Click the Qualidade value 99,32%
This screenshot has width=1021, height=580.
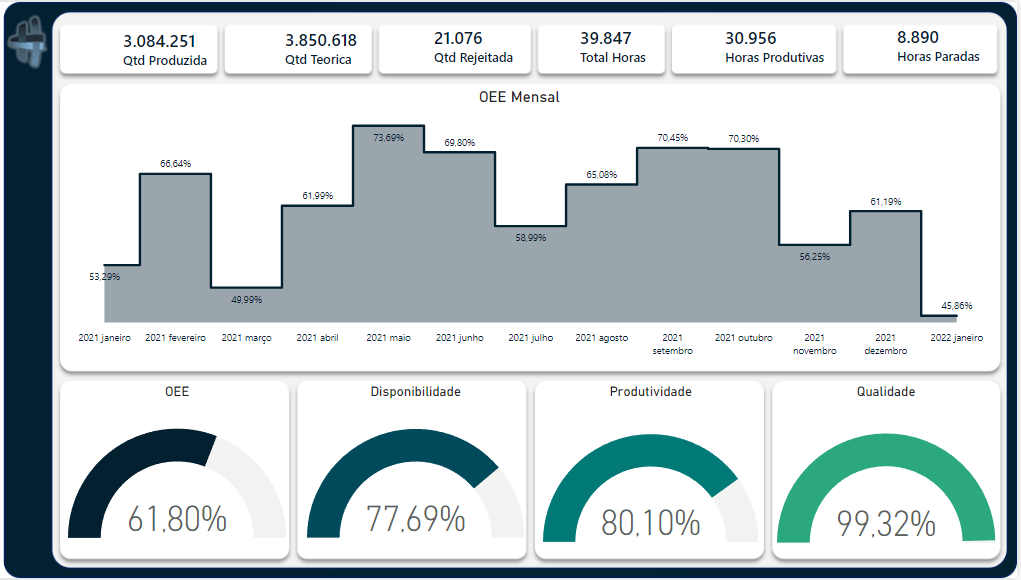tap(886, 523)
